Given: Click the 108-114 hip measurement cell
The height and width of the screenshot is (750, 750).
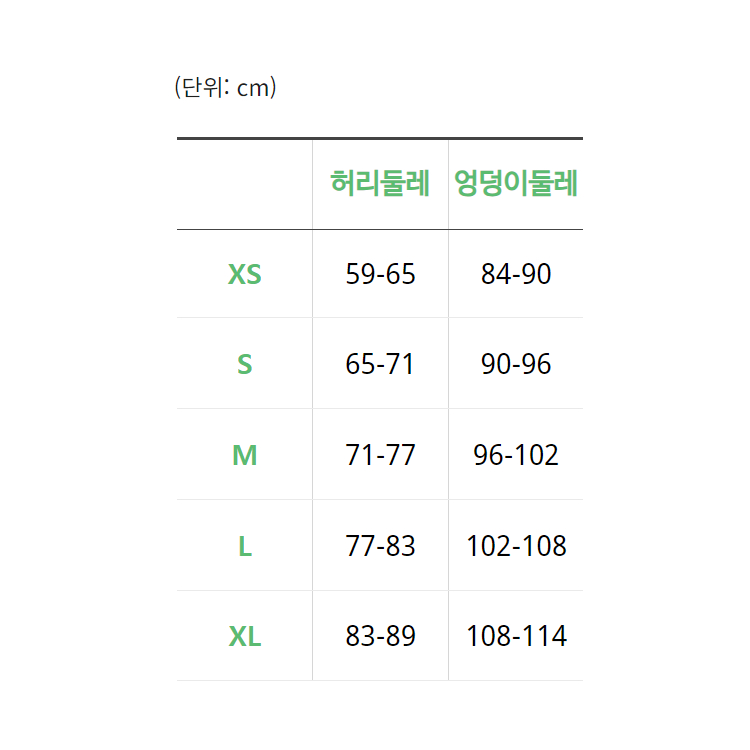Looking at the screenshot, I should (x=516, y=636).
